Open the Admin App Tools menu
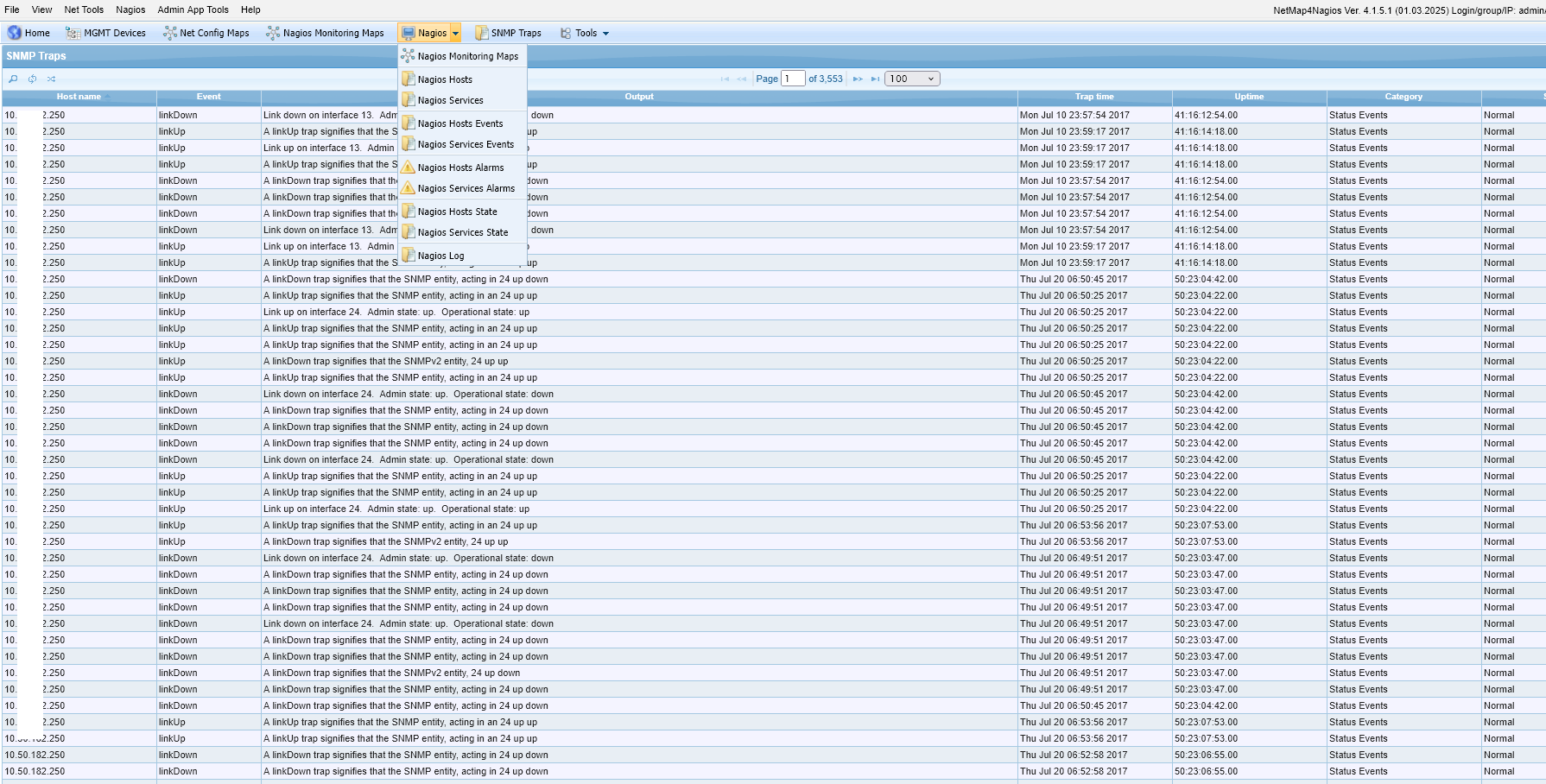Viewport: 1546px width, 784px height. click(193, 9)
